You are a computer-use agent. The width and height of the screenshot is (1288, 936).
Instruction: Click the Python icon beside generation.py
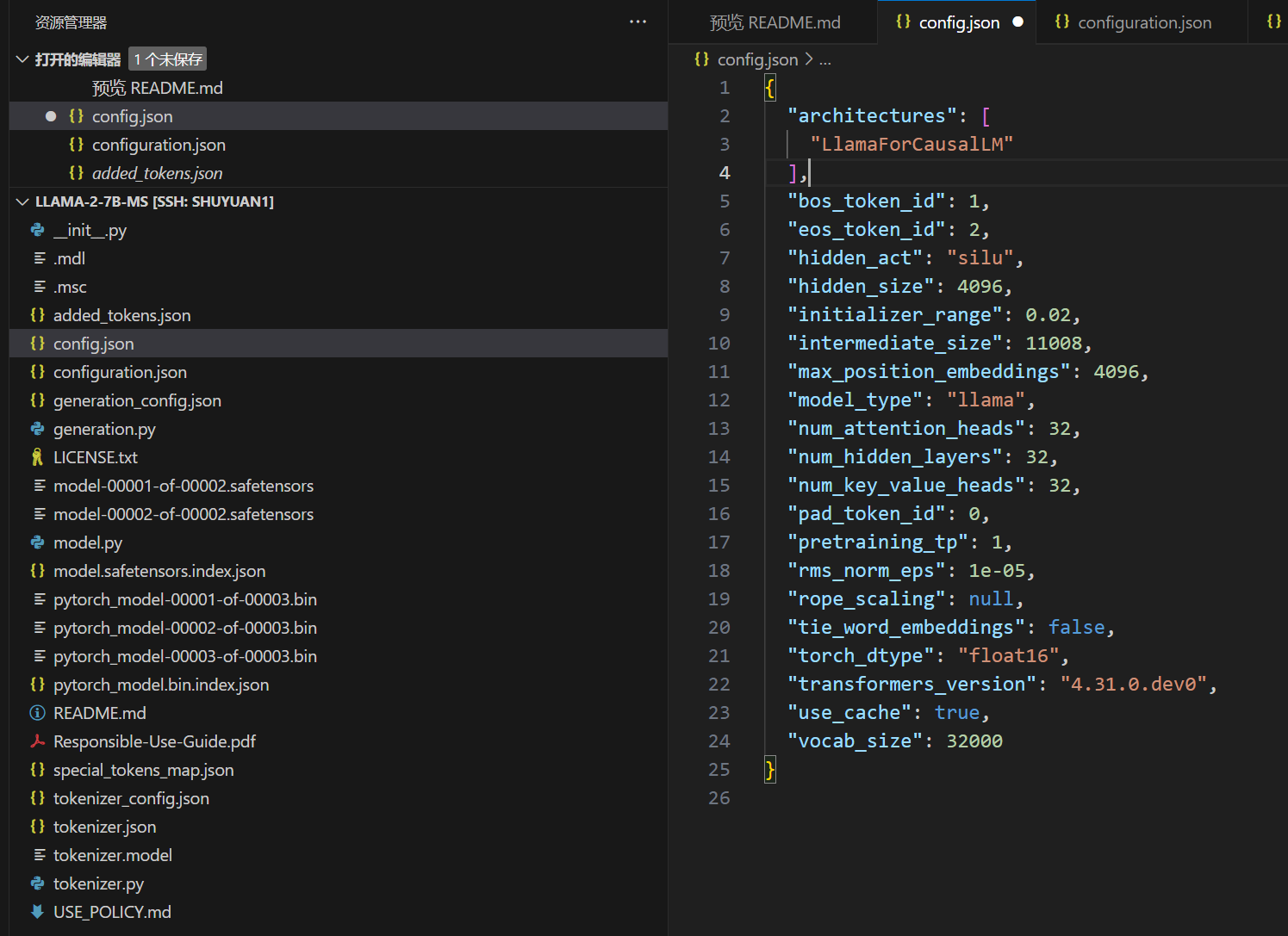38,429
